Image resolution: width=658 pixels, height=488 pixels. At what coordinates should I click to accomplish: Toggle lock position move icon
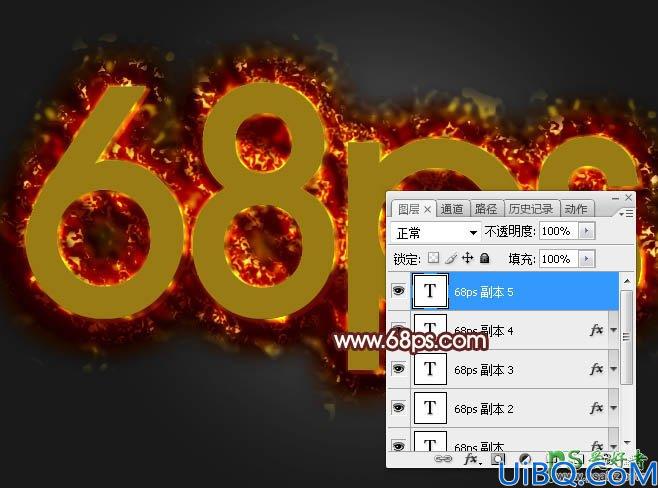[467, 258]
